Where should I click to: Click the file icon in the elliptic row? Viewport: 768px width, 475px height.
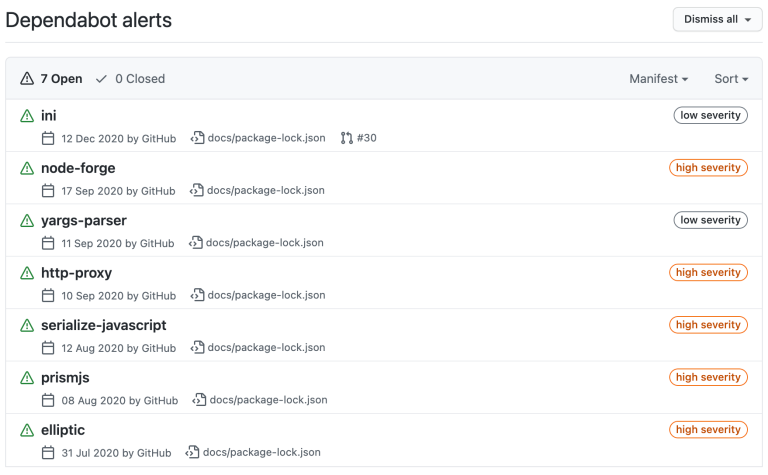pos(192,452)
